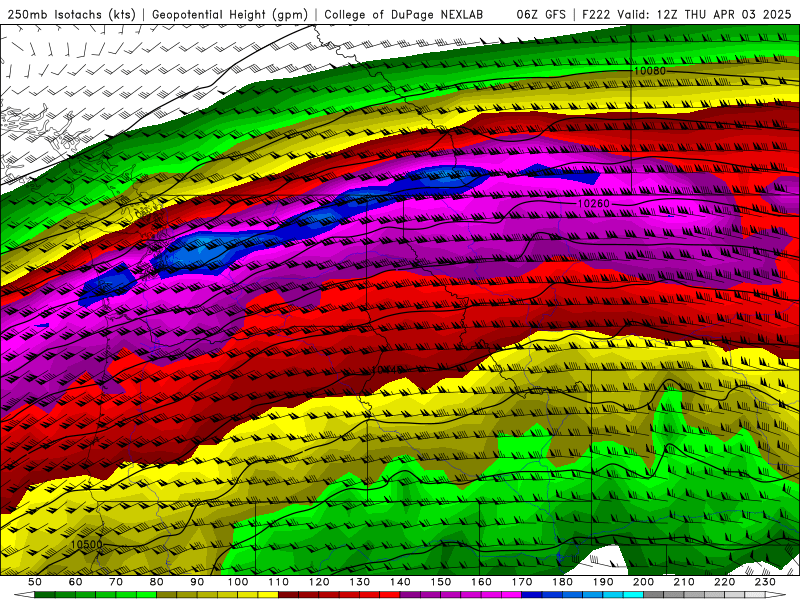This screenshot has width=800, height=600.
Task: Click the colorbar label 150
Action: [x=441, y=582]
